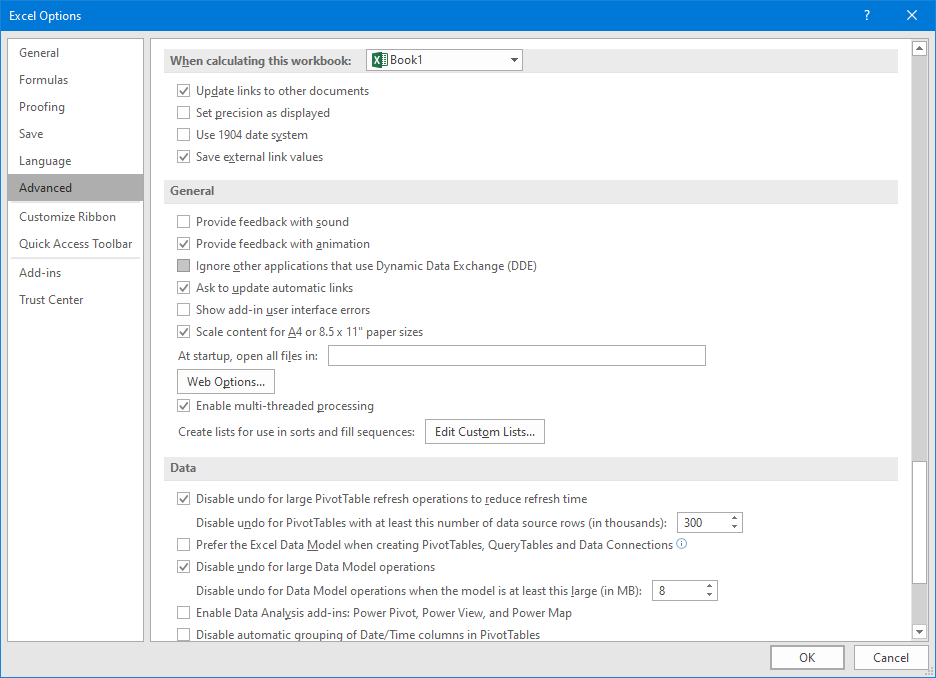Viewport: 936px width, 678px height.
Task: Click the Data Model size field showing 8
Action: click(x=678, y=591)
